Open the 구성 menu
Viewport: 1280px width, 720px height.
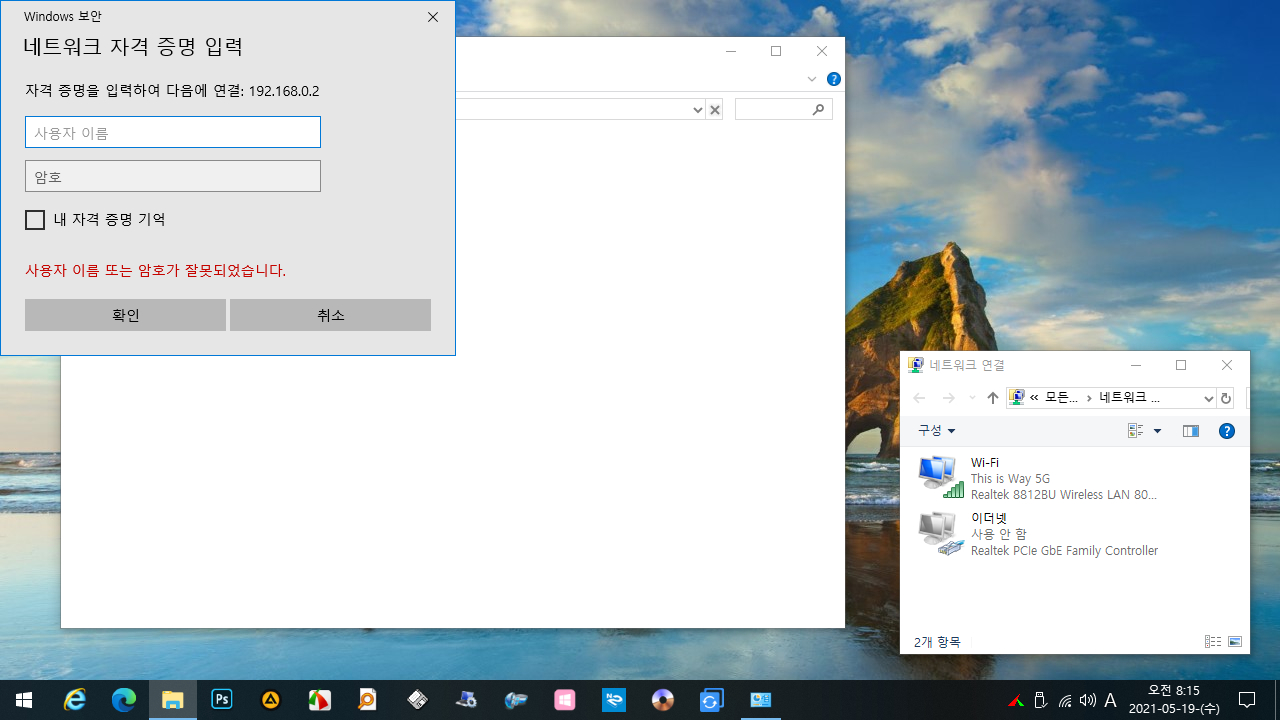click(937, 431)
